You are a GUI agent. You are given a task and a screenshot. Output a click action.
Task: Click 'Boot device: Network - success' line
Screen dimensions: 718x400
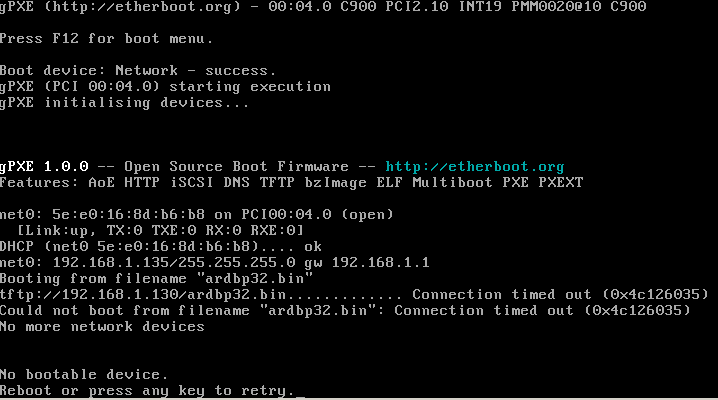click(x=137, y=71)
